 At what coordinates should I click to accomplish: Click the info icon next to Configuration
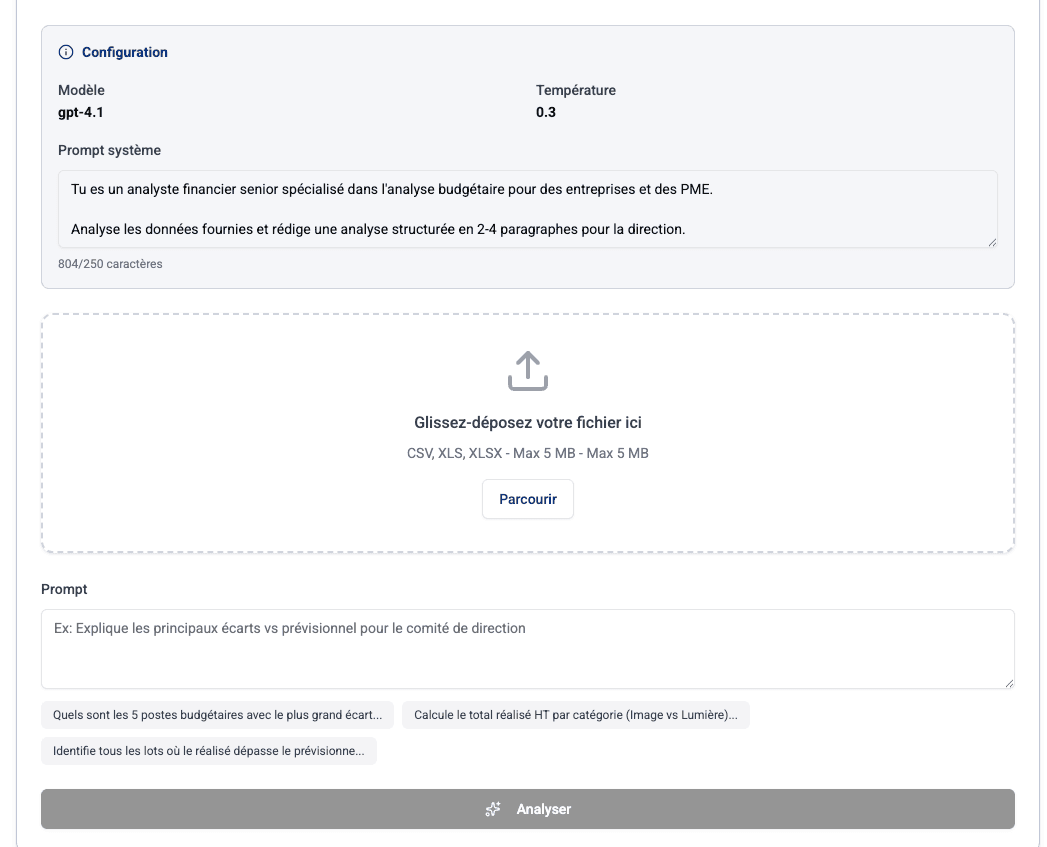click(x=67, y=52)
